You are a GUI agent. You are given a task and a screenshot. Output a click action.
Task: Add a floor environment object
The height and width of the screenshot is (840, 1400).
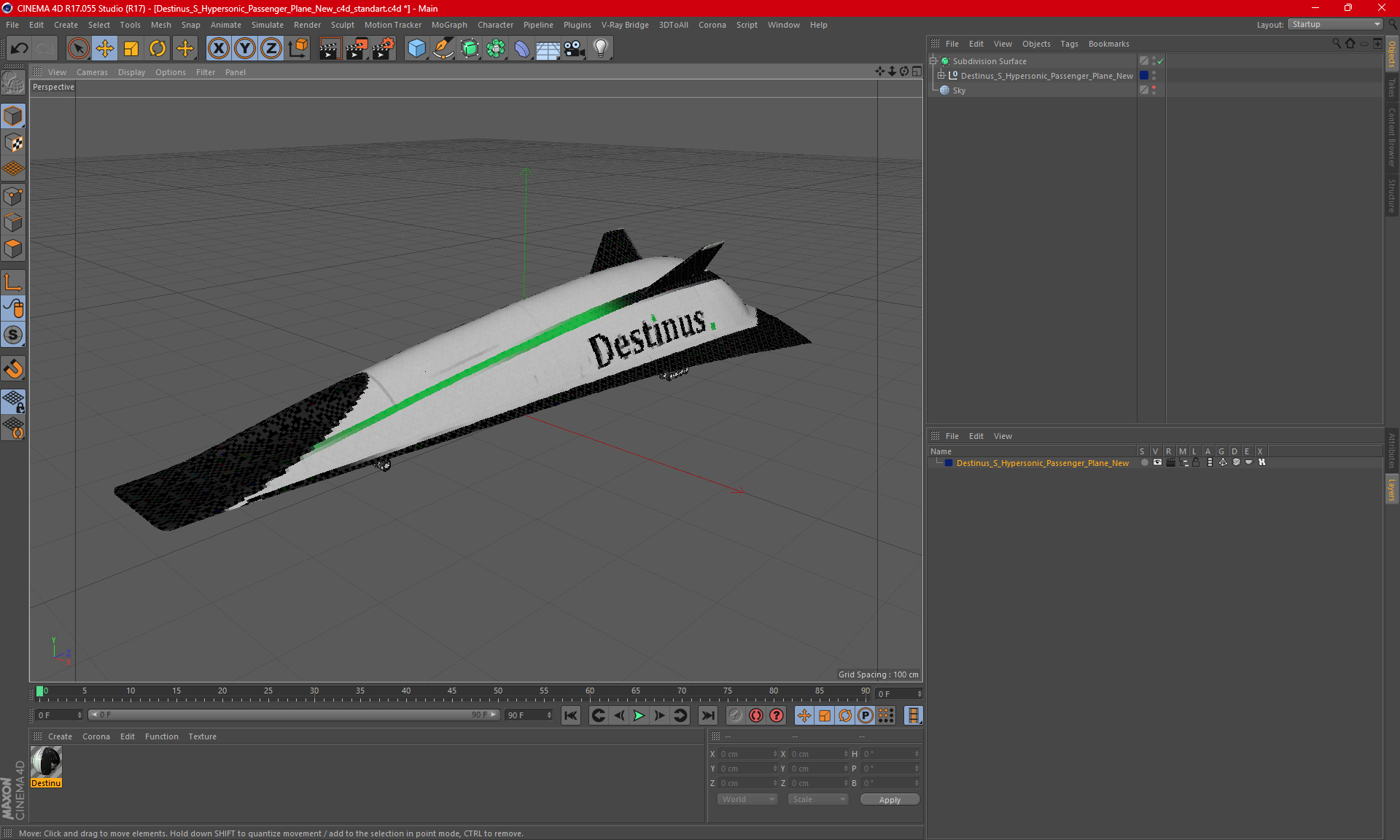[x=548, y=49]
